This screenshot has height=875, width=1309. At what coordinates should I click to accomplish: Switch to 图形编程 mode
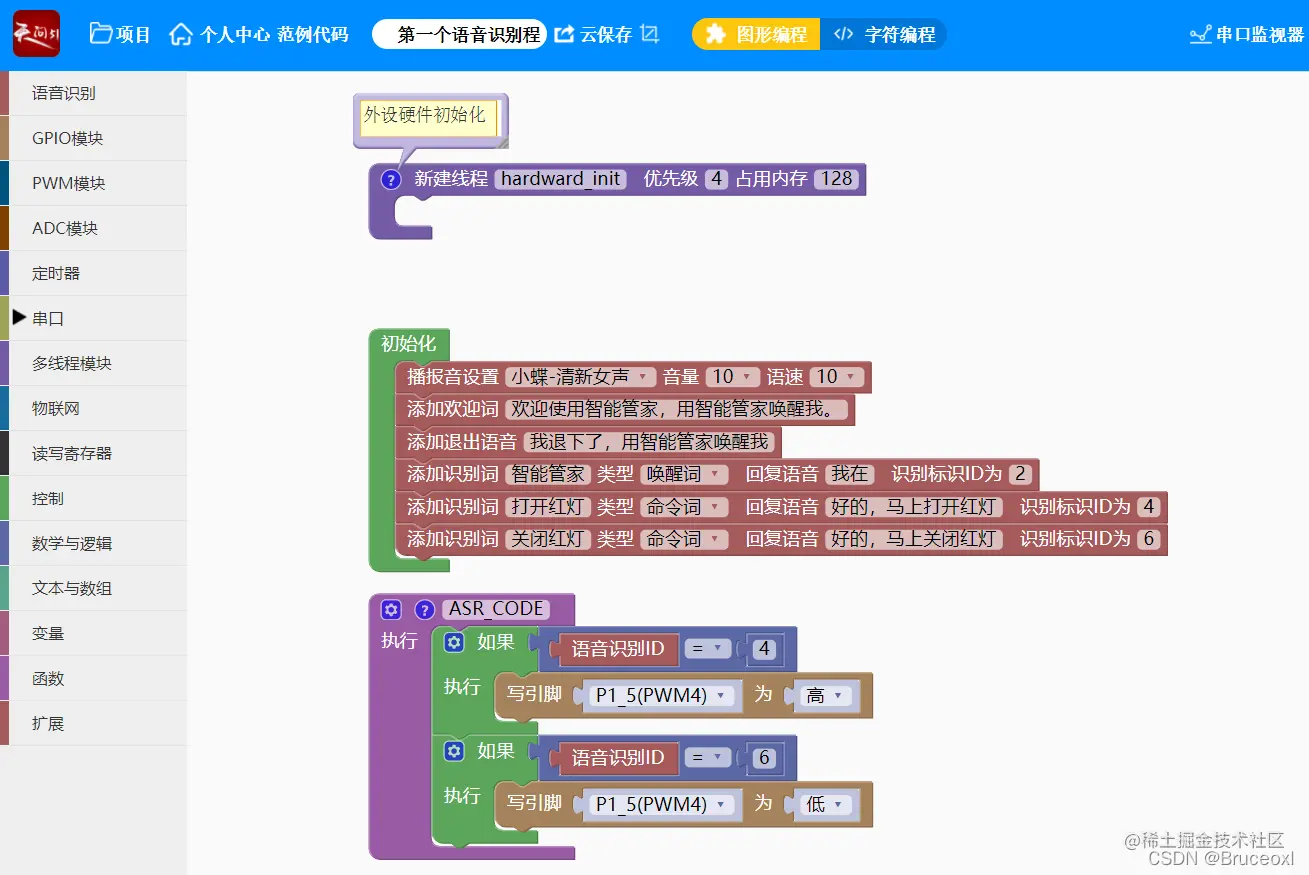(756, 34)
